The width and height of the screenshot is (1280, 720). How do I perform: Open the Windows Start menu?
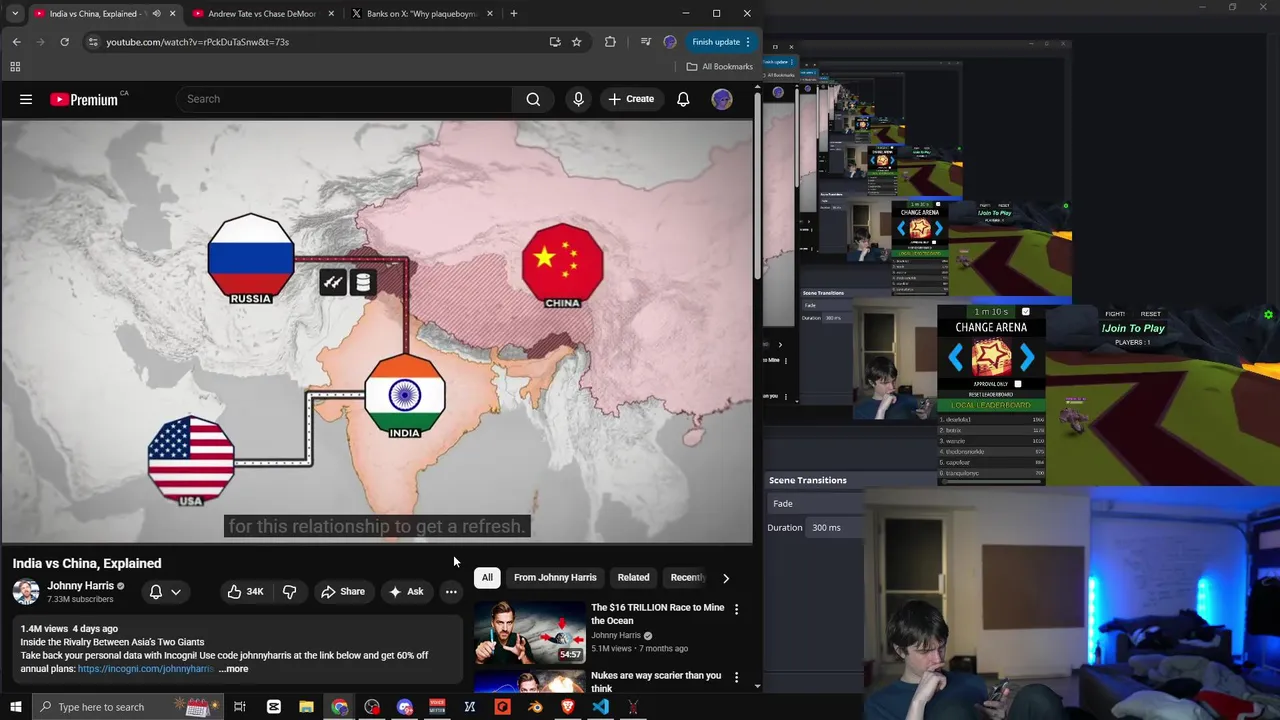click(16, 707)
